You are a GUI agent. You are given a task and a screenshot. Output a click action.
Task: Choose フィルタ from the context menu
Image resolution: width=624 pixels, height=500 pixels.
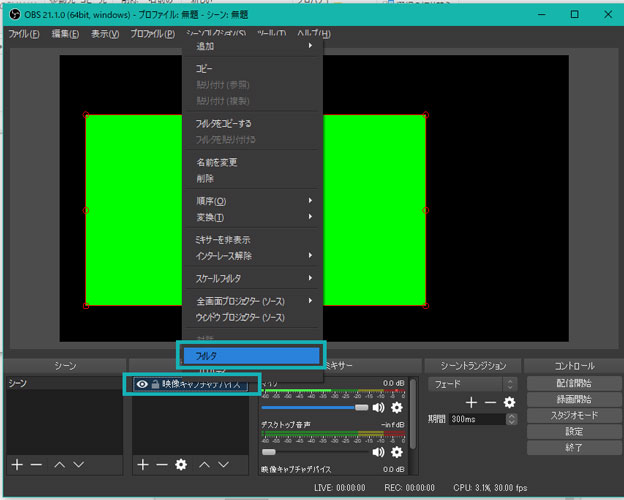click(x=252, y=355)
